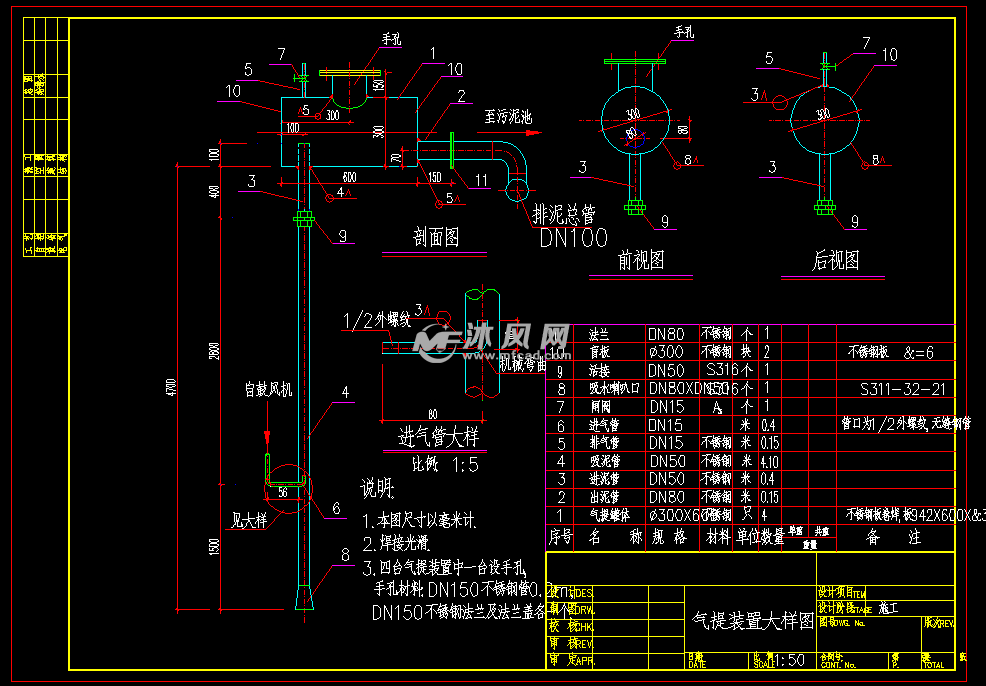
Task: Click note '2.焊接光滑.'
Action: (397, 543)
